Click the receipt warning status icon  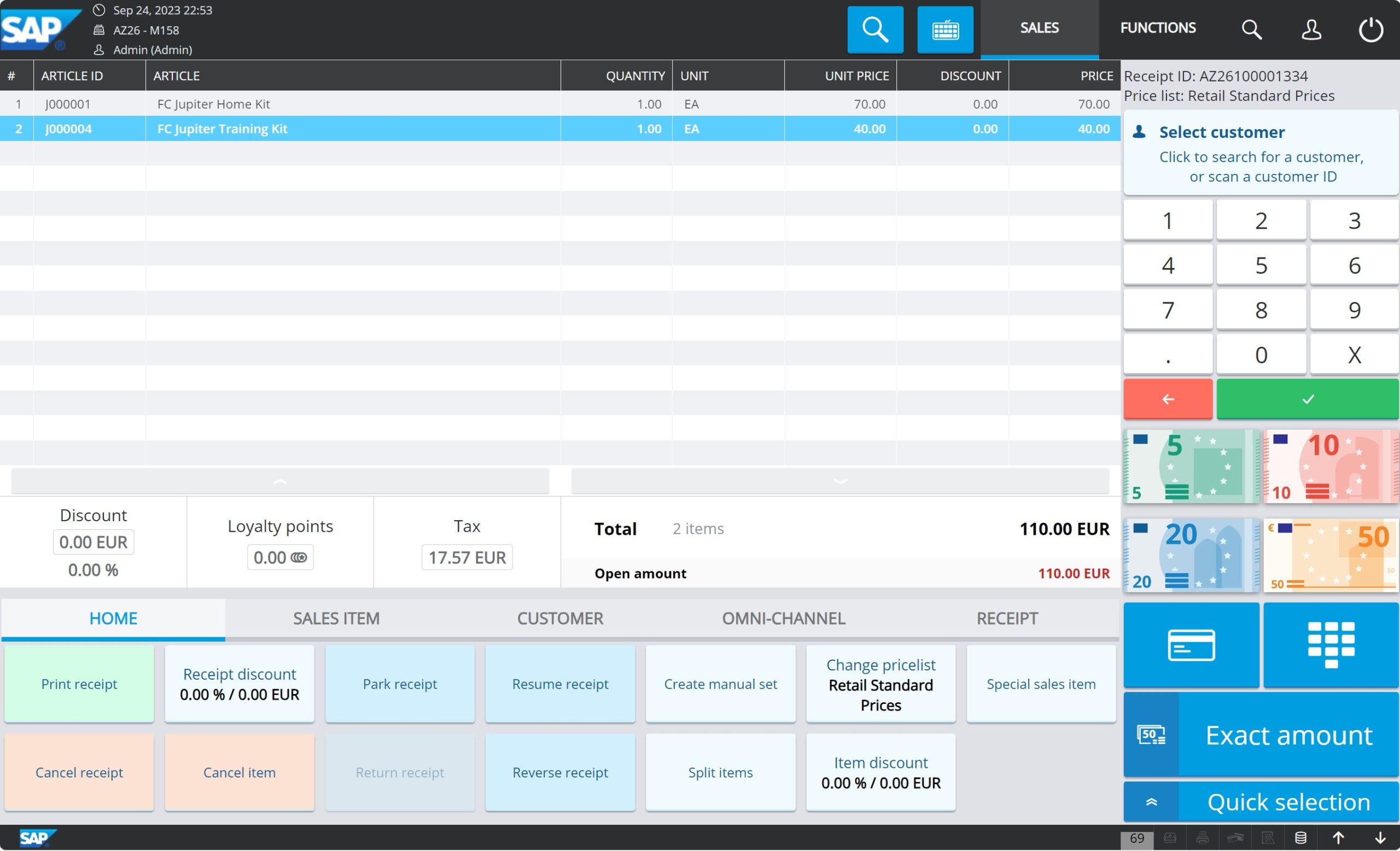pos(1268,838)
